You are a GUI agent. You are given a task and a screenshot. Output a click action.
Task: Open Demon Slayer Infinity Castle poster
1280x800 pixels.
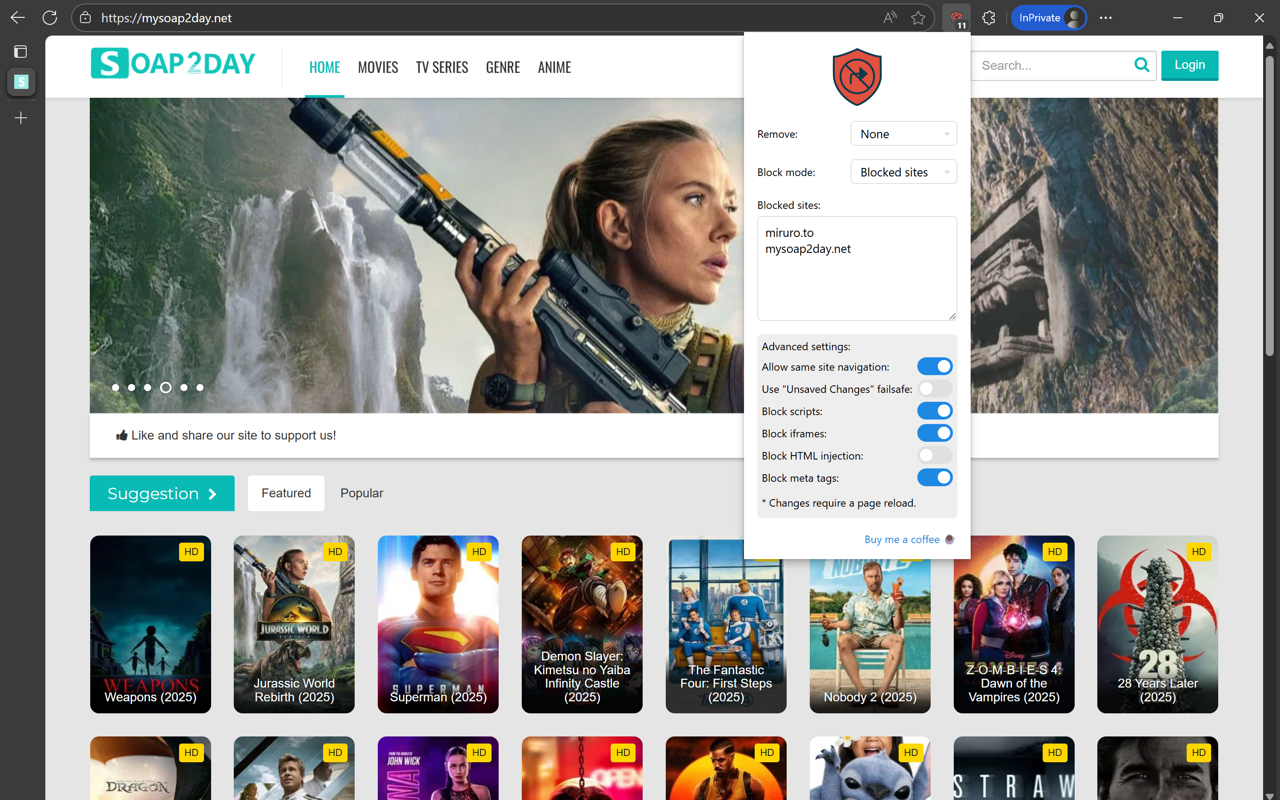point(582,624)
